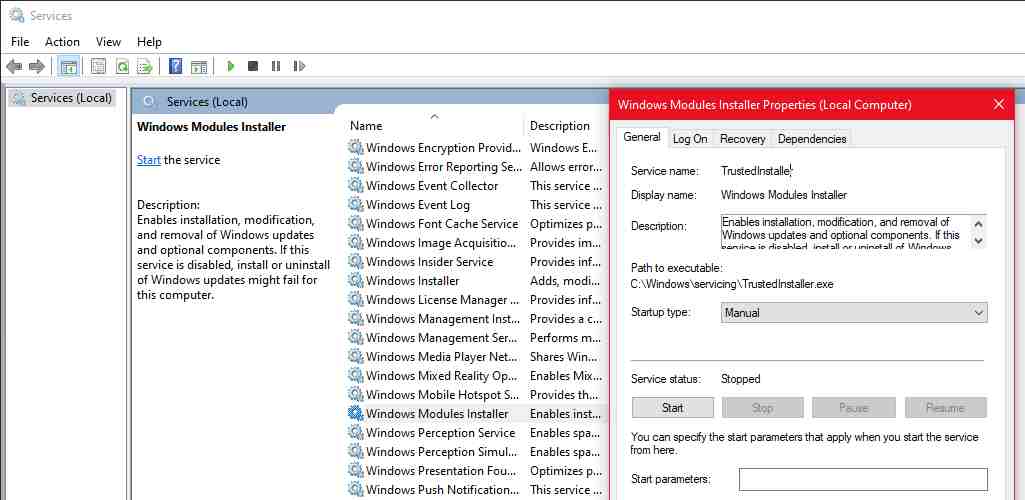Click the Properties toolbar icon
Viewport: 1025px width, 500px height.
(98, 66)
